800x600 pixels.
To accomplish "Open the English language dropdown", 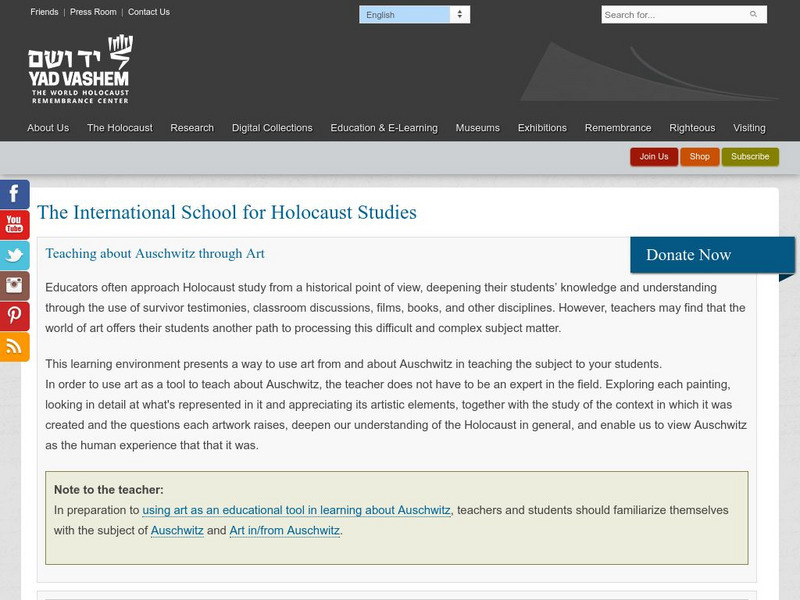I will tap(414, 15).
